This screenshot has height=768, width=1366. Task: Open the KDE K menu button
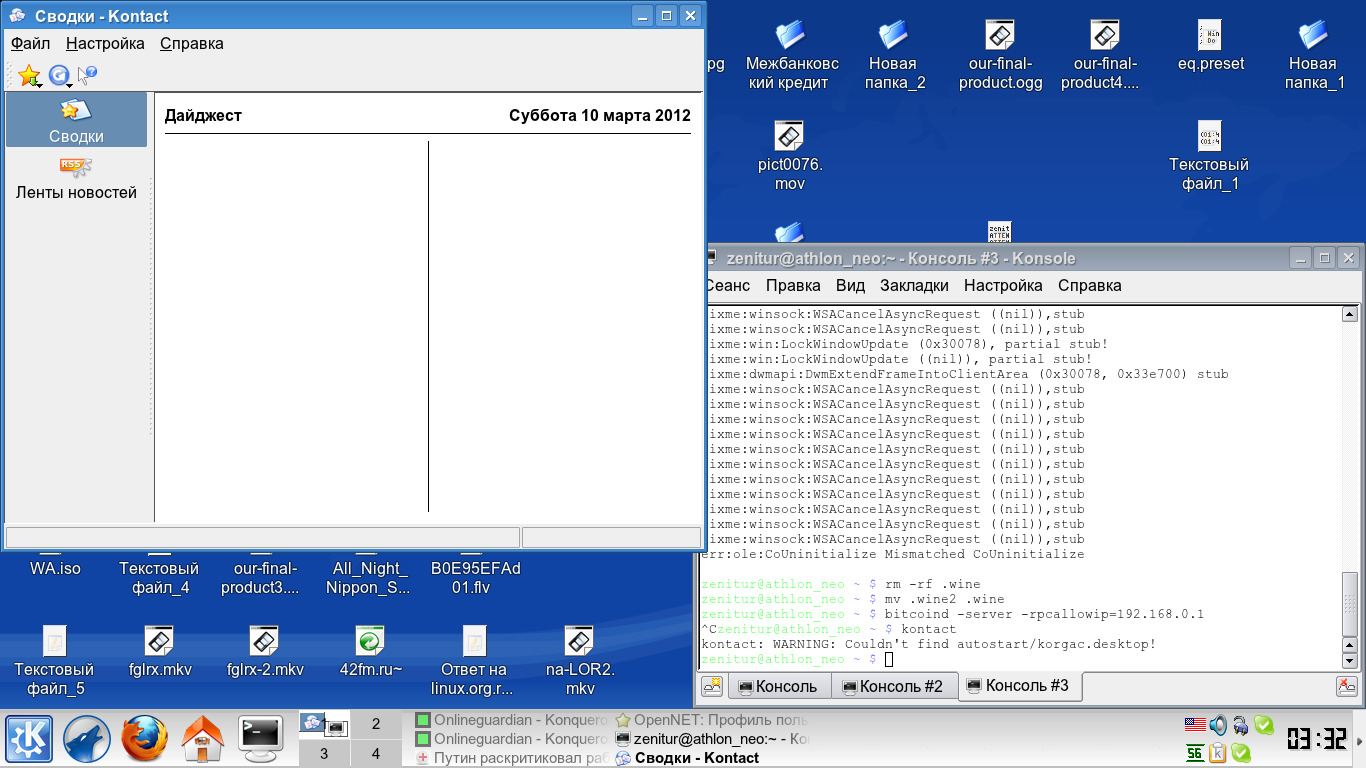[x=29, y=740]
